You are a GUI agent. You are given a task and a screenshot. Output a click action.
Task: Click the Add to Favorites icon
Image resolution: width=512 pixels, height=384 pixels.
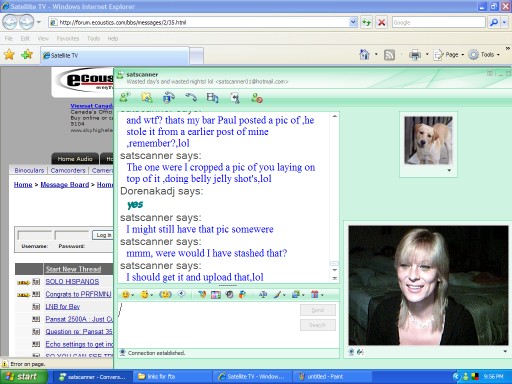(27, 54)
